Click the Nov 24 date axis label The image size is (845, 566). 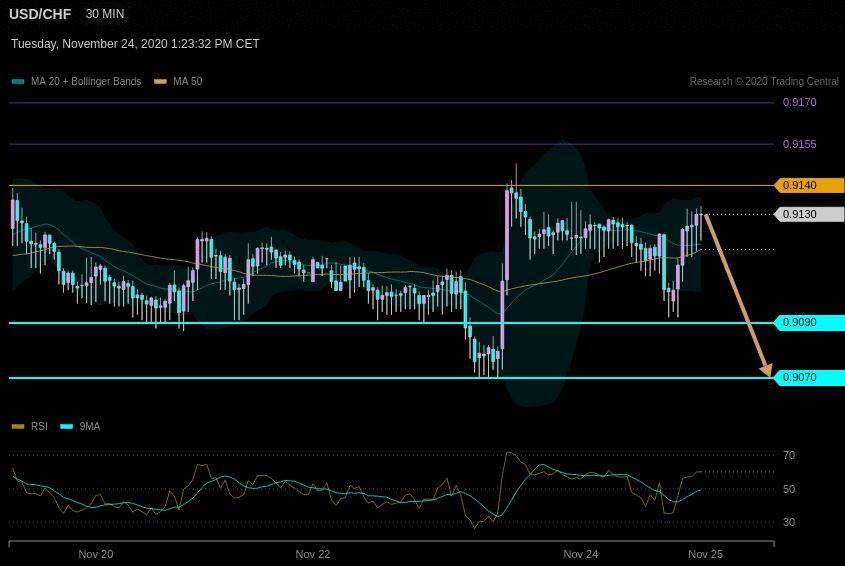tap(580, 554)
